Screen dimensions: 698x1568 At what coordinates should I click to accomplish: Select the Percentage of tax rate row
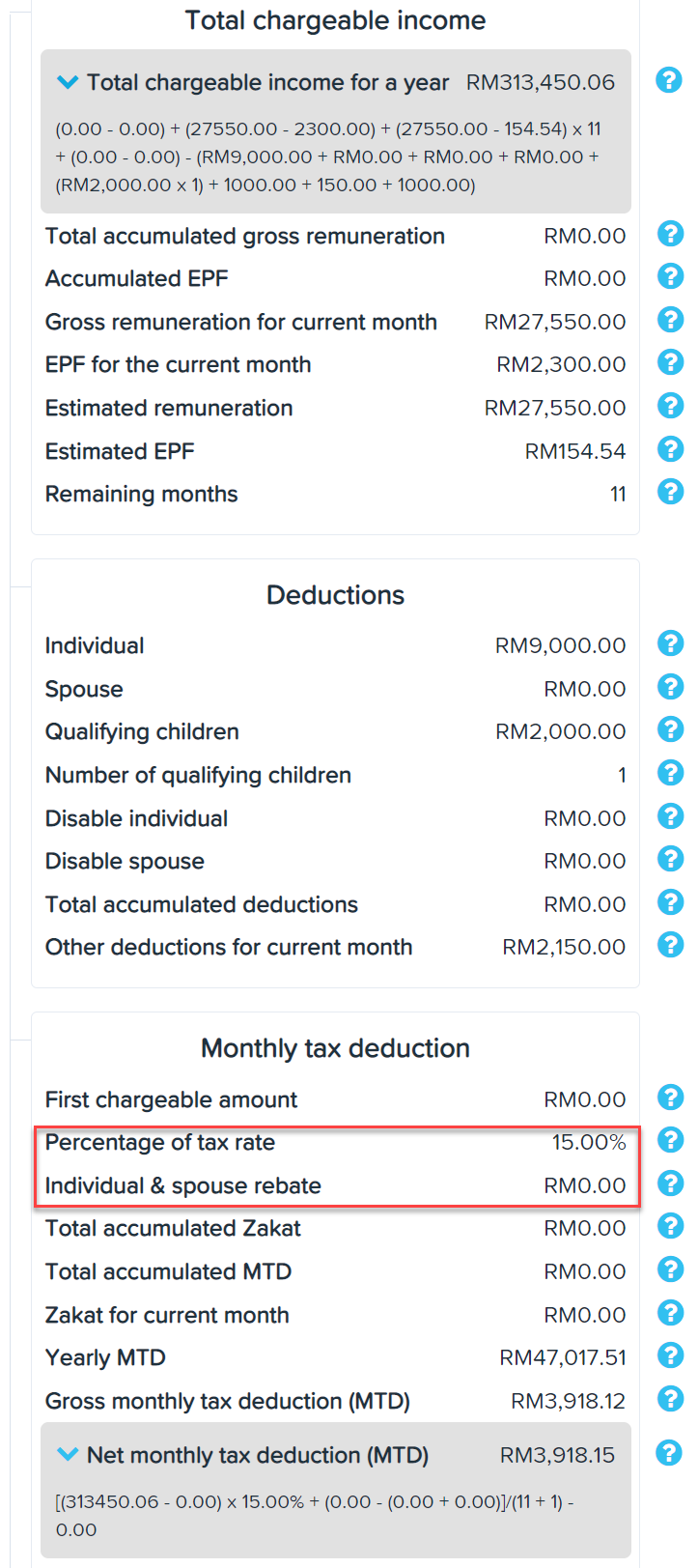click(335, 1143)
